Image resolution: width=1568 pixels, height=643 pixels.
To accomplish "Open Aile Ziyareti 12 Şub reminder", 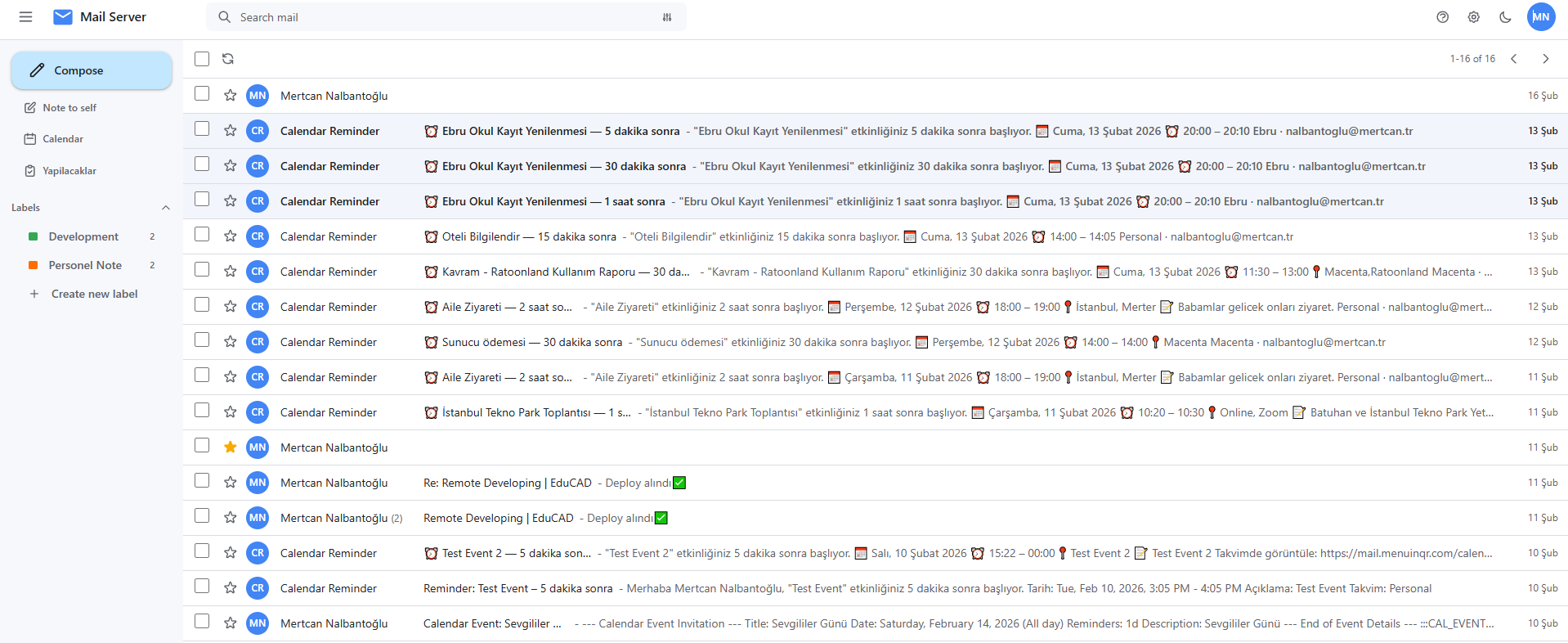I will click(875, 307).
